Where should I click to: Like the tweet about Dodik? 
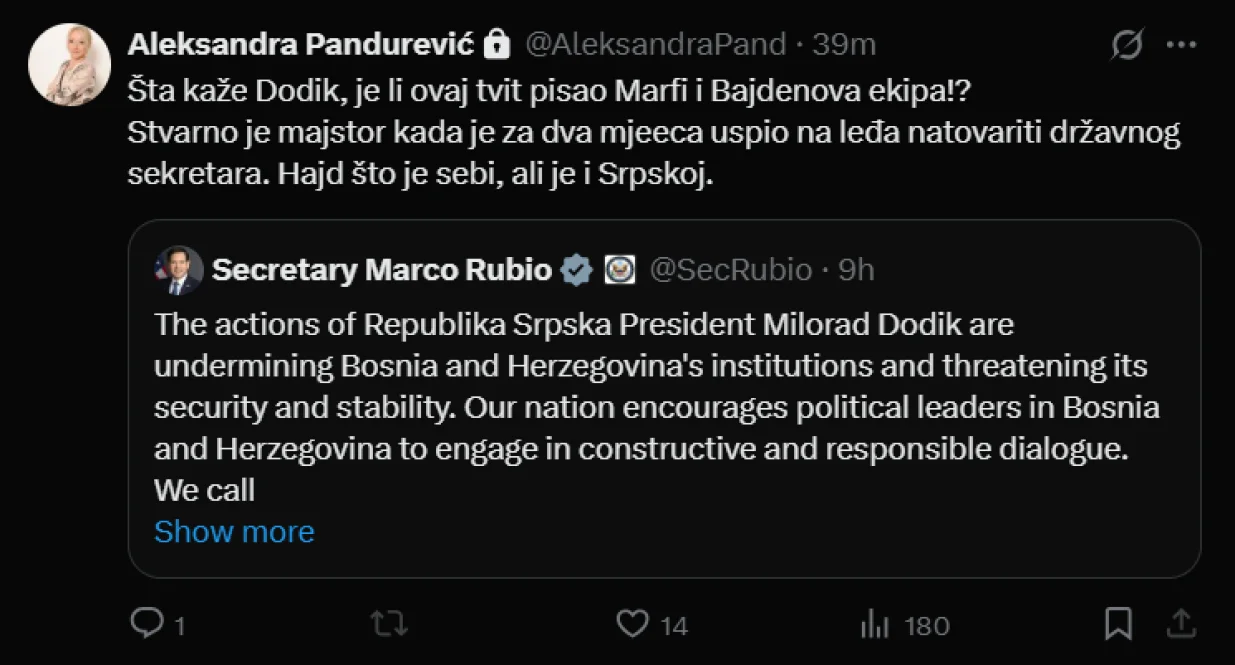pyautogui.click(x=630, y=624)
